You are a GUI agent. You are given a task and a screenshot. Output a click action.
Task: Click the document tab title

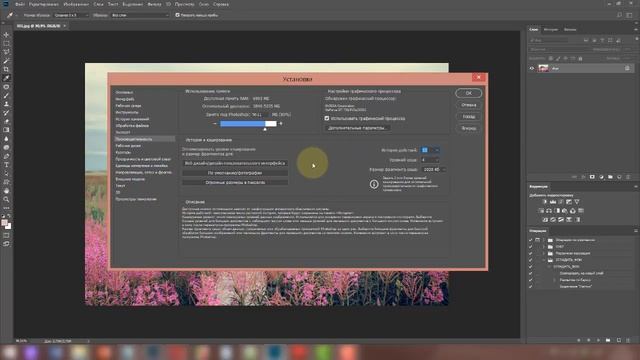(38, 26)
